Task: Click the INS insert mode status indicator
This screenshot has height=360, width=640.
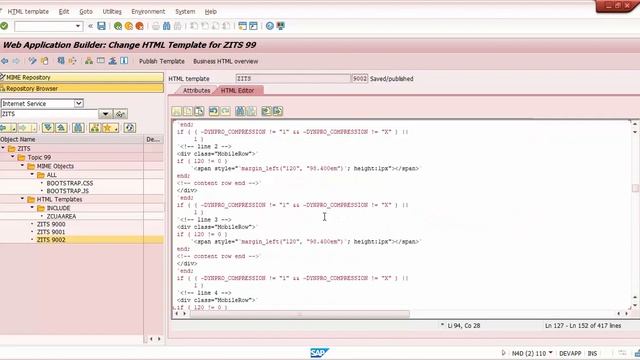Action: 592,353
